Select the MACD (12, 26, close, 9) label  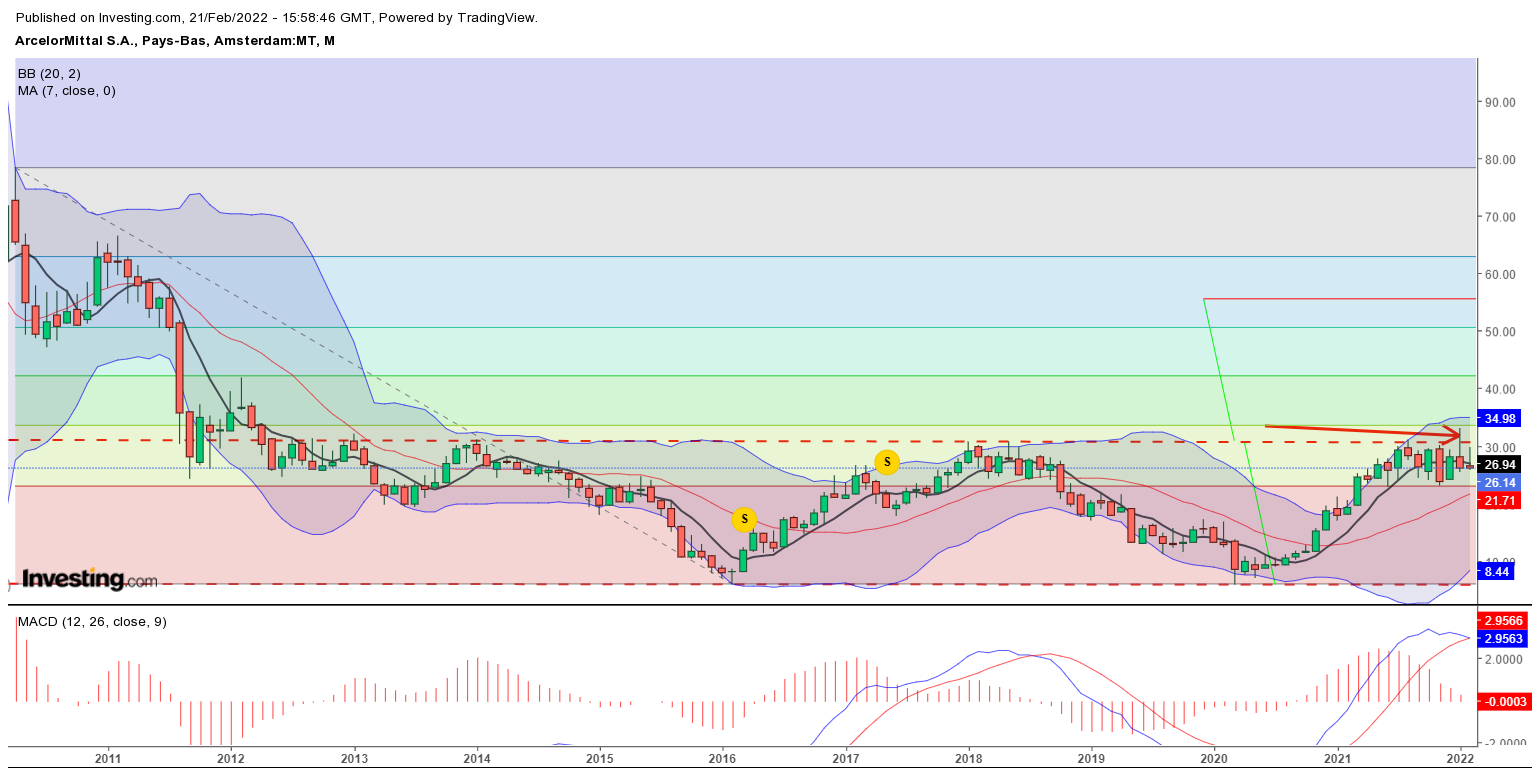point(92,622)
